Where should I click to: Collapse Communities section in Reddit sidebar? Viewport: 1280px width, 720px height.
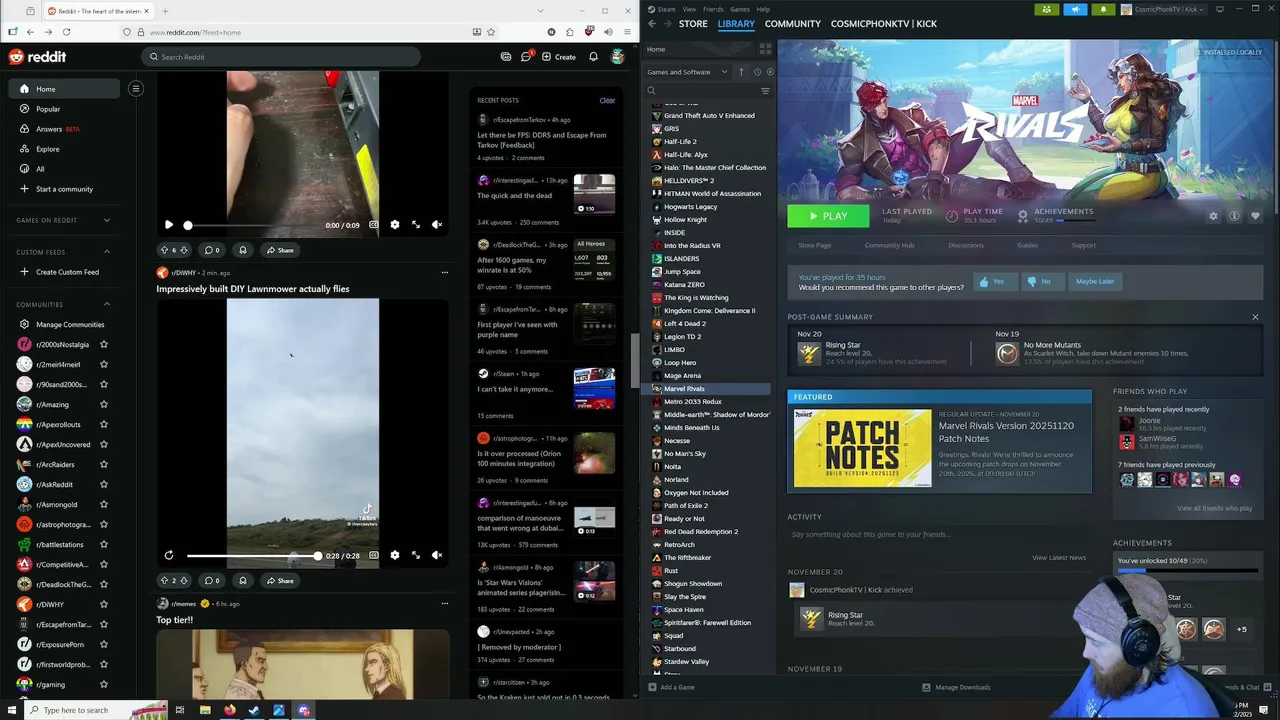point(107,304)
